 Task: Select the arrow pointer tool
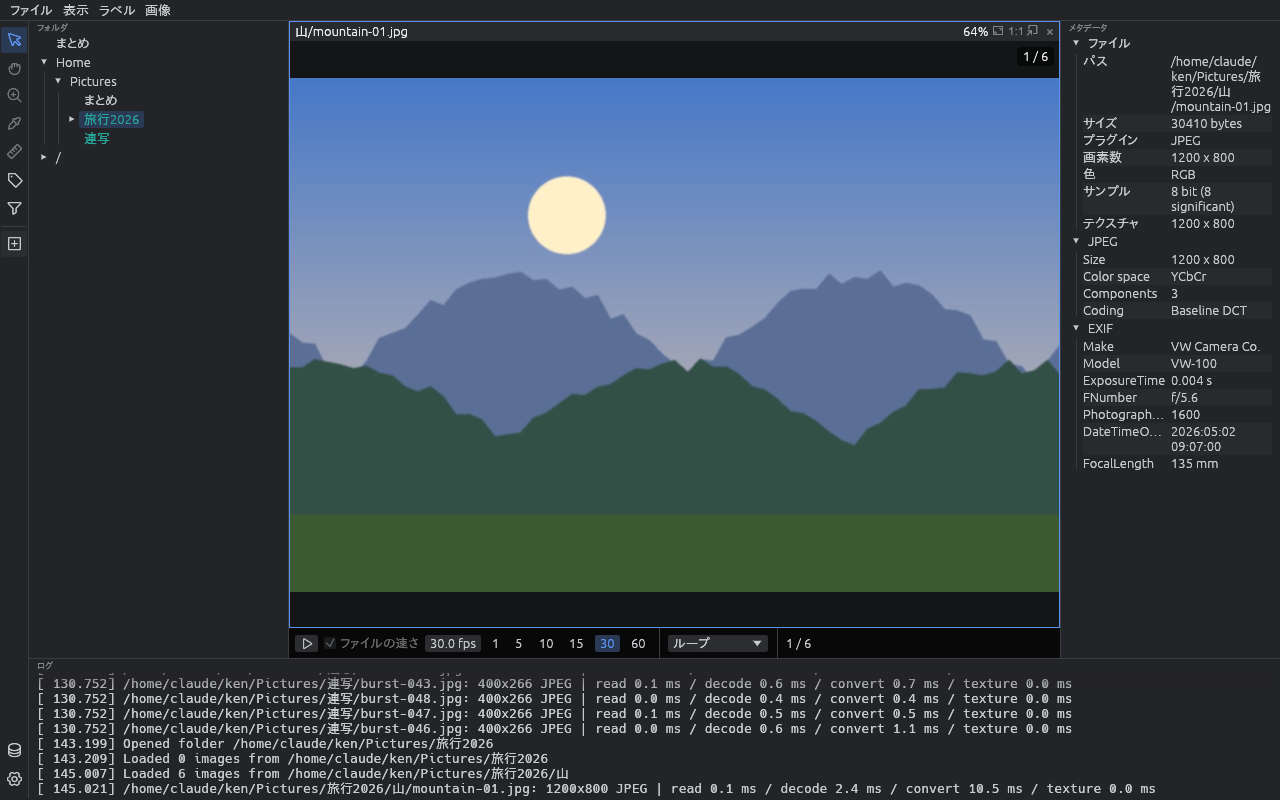tap(14, 40)
